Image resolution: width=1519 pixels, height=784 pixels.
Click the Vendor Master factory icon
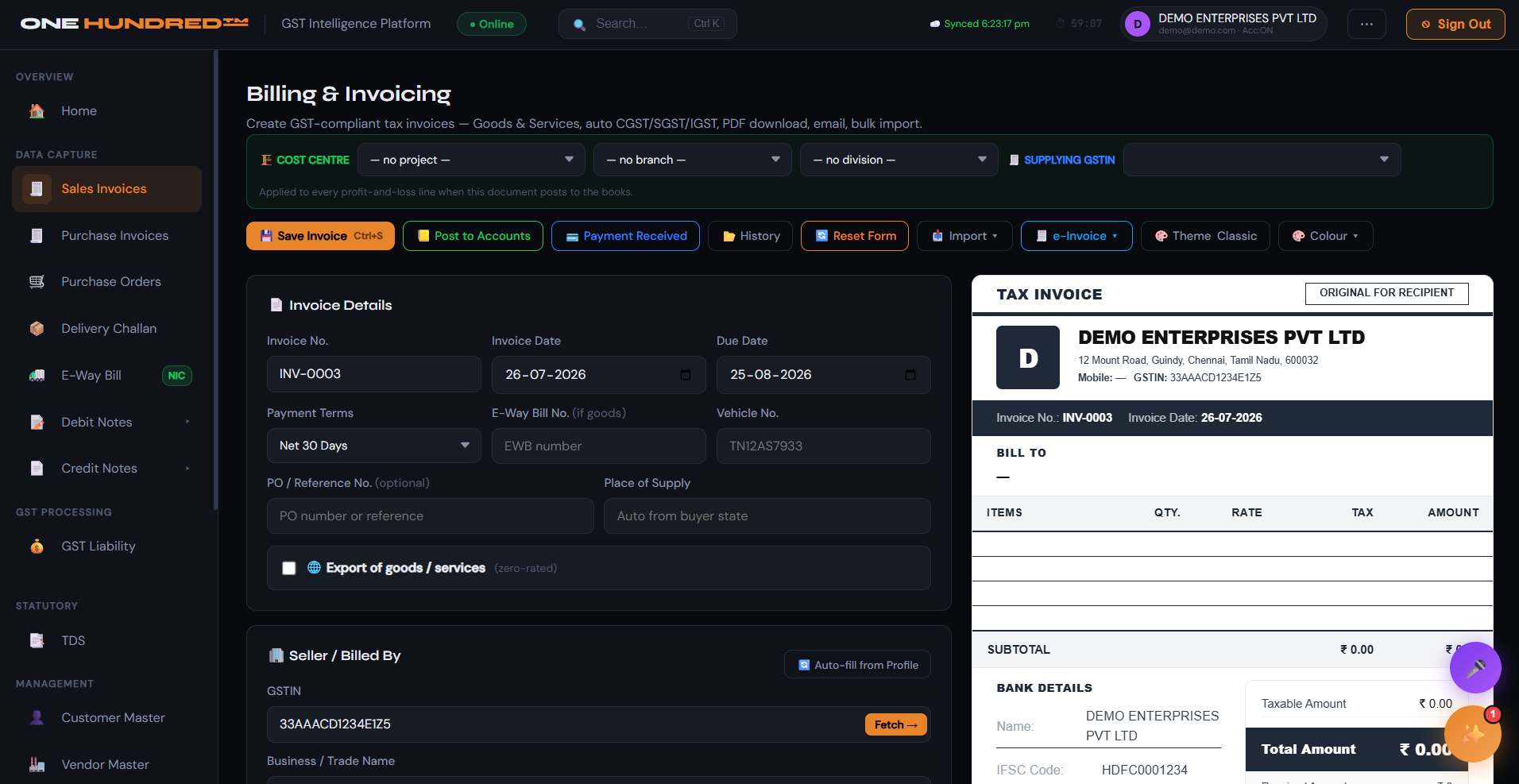click(37, 764)
